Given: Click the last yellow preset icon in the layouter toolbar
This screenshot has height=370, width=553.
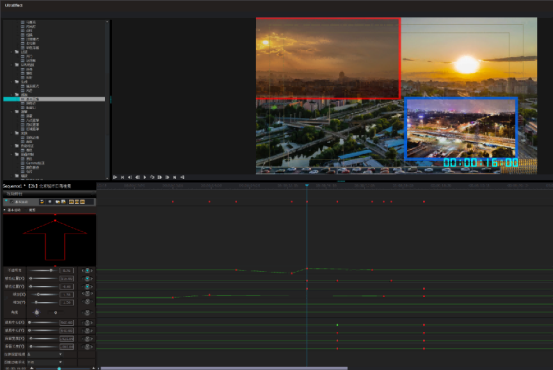Looking at the screenshot, I should tap(83, 202).
